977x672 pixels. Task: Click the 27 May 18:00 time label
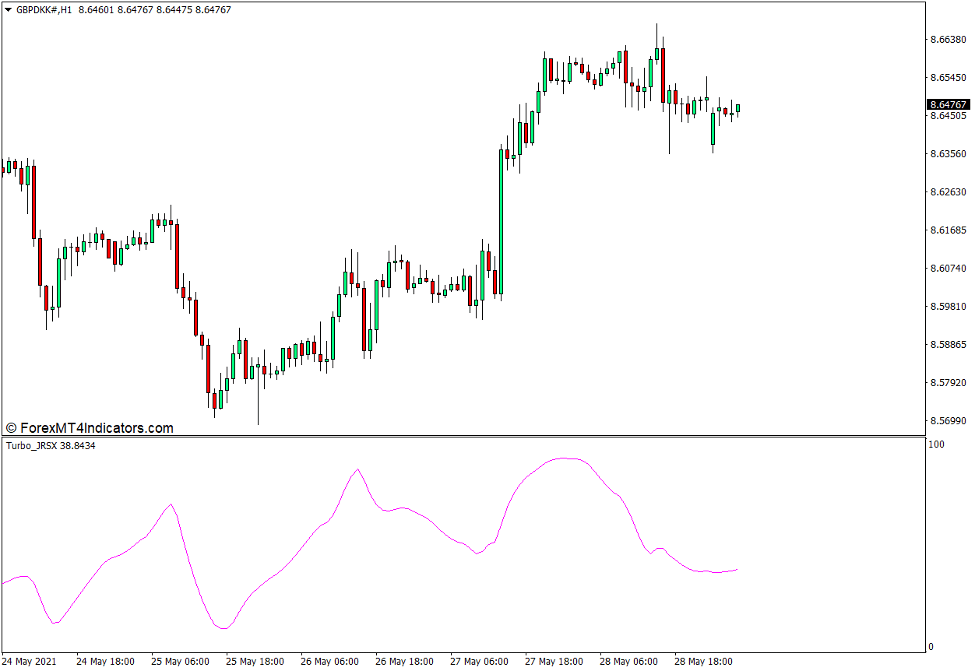click(x=555, y=662)
